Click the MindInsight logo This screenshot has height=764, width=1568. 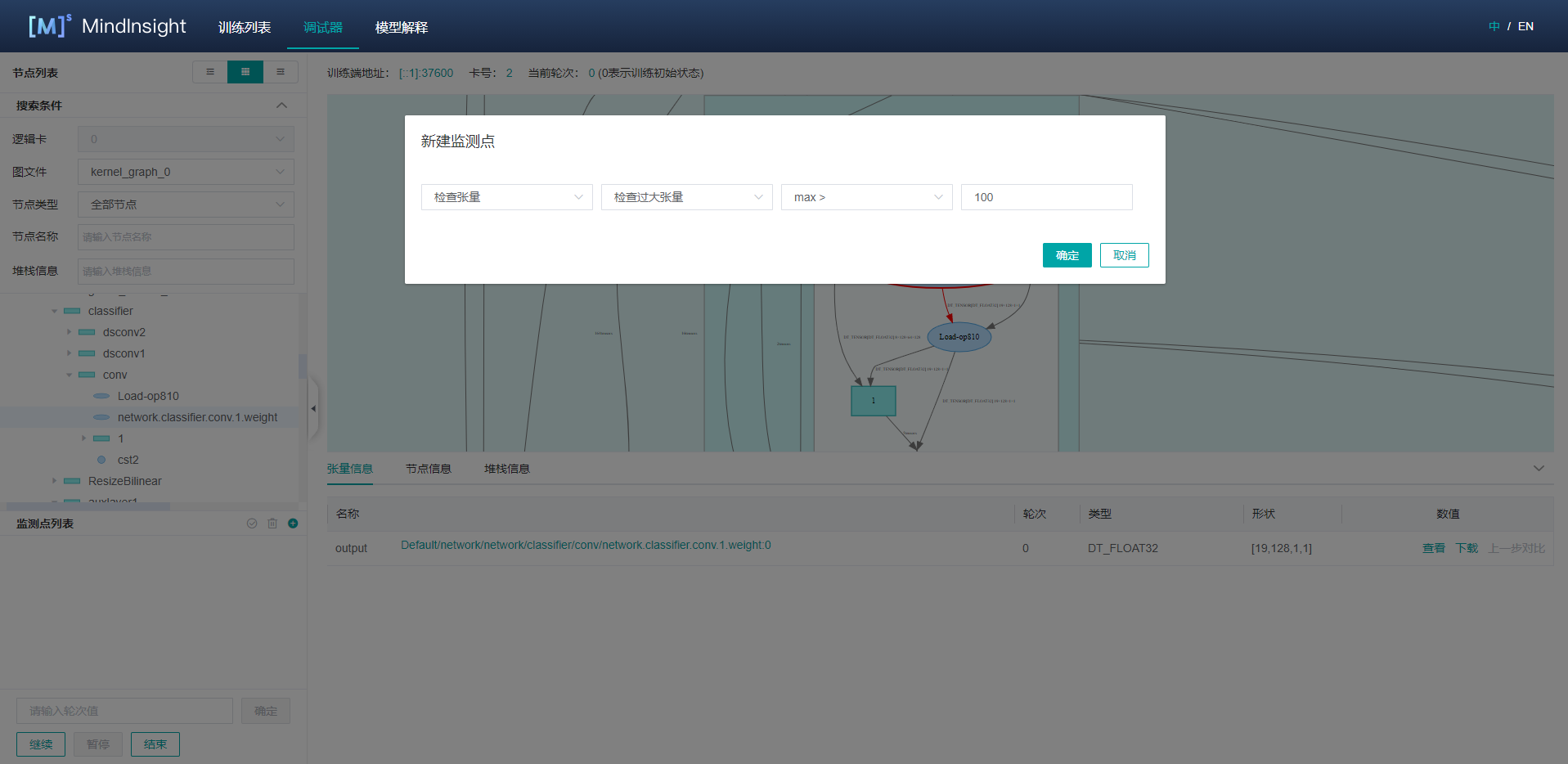(107, 26)
